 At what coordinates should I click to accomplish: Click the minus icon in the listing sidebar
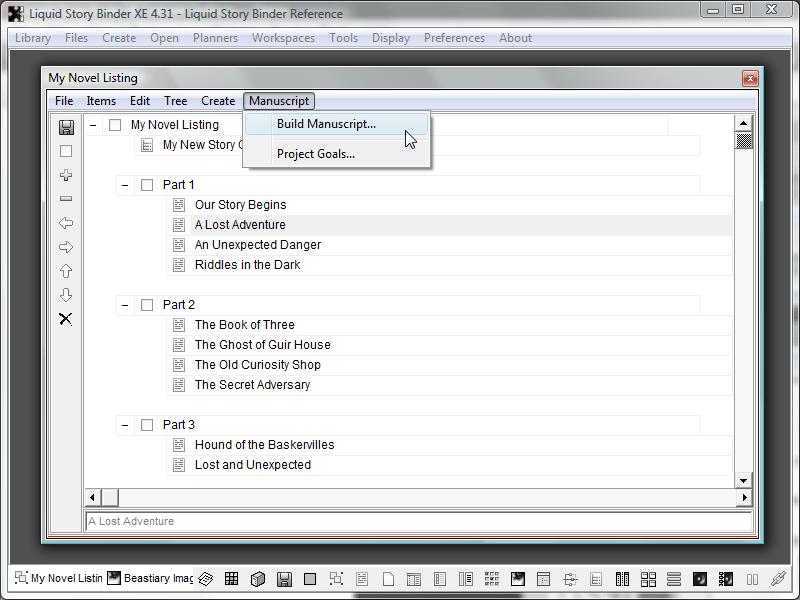(x=66, y=199)
